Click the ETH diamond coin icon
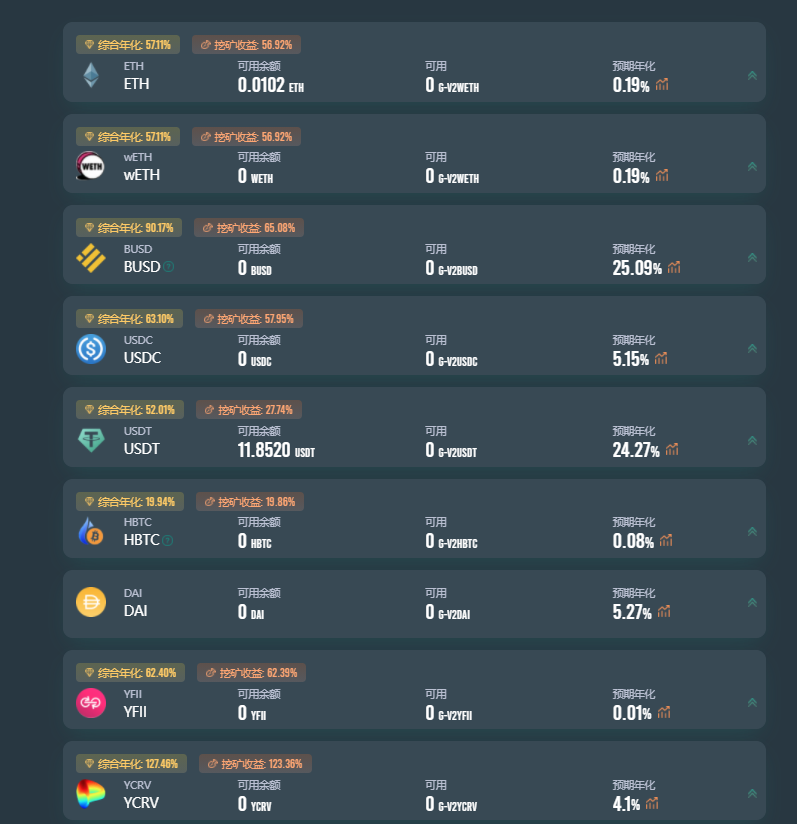Image resolution: width=797 pixels, height=824 pixels. pos(91,75)
